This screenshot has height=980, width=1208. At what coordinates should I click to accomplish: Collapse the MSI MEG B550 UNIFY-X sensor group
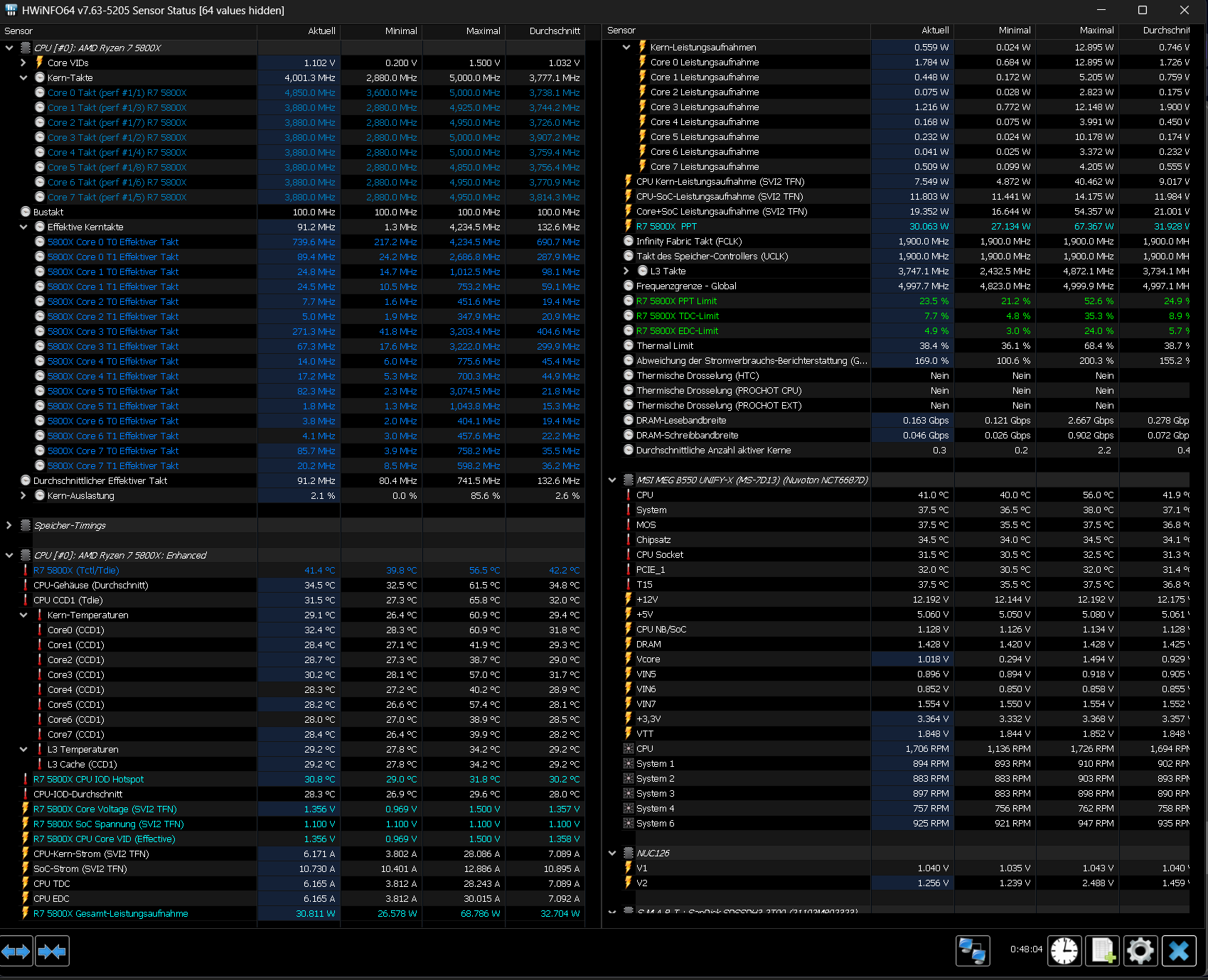coord(612,480)
